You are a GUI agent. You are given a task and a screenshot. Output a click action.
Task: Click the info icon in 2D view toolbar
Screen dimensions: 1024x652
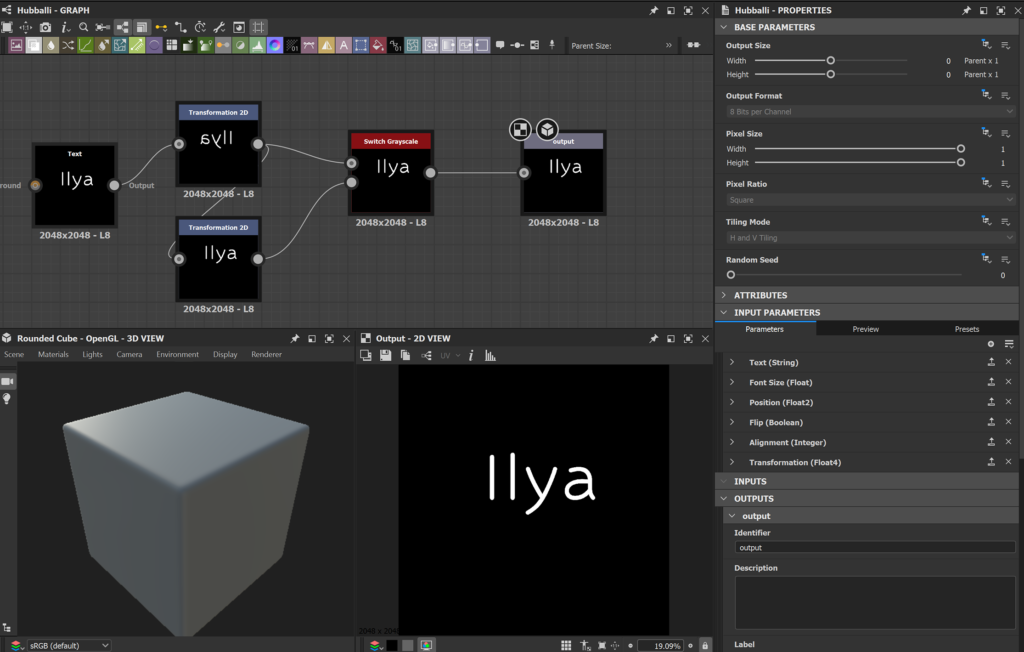(471, 355)
